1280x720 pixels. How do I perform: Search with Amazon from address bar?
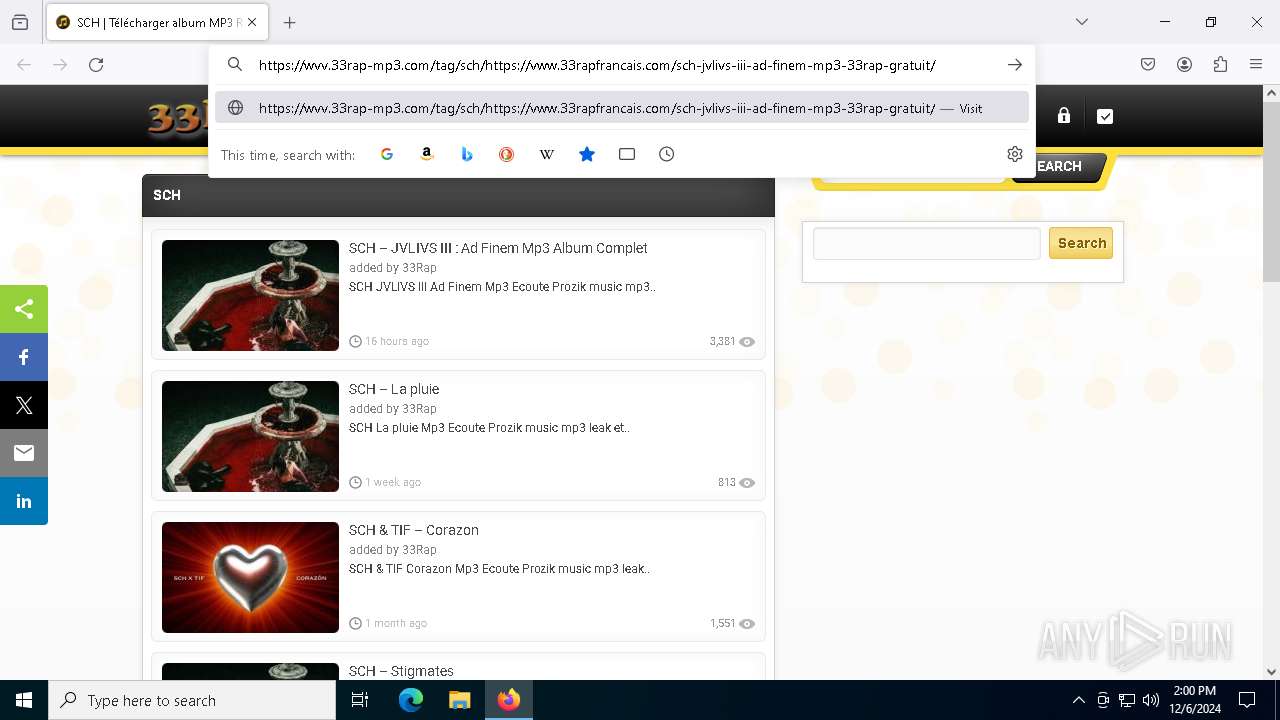(427, 154)
